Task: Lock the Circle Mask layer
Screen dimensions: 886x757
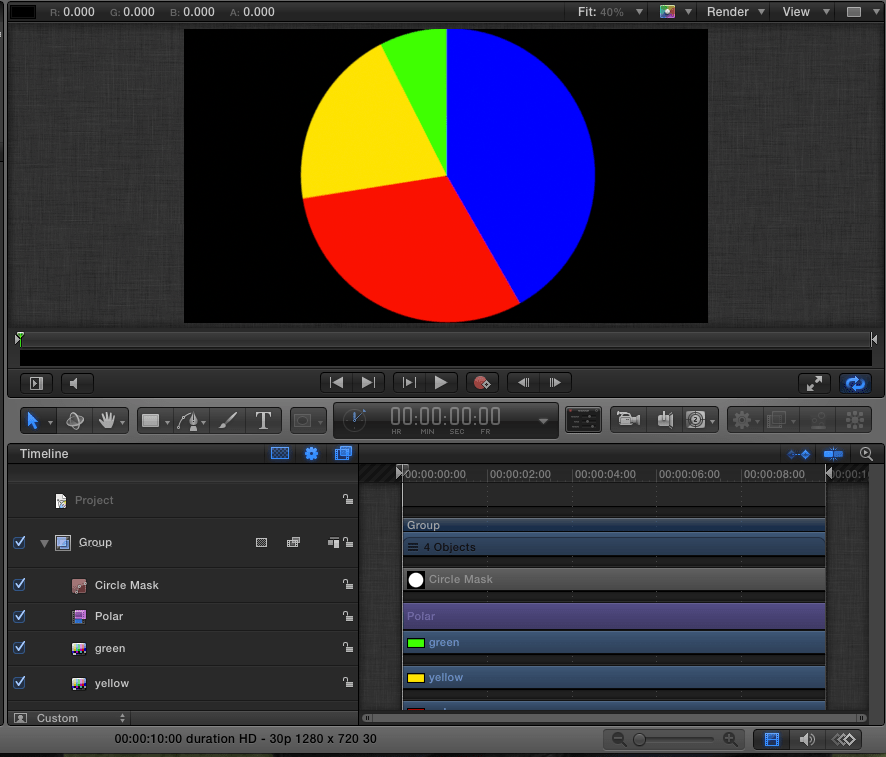Action: [x=348, y=585]
